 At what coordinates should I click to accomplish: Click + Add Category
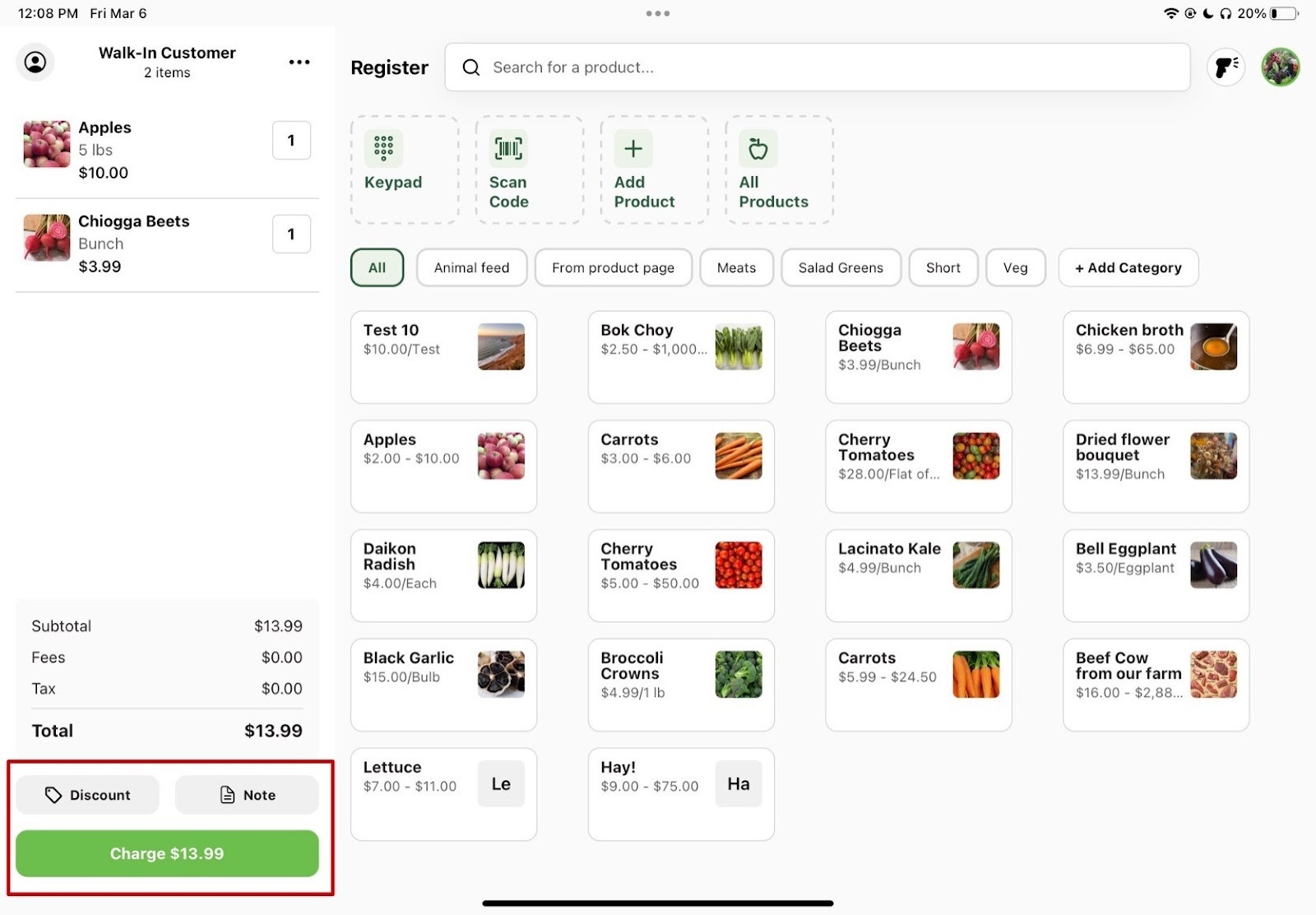point(1128,267)
